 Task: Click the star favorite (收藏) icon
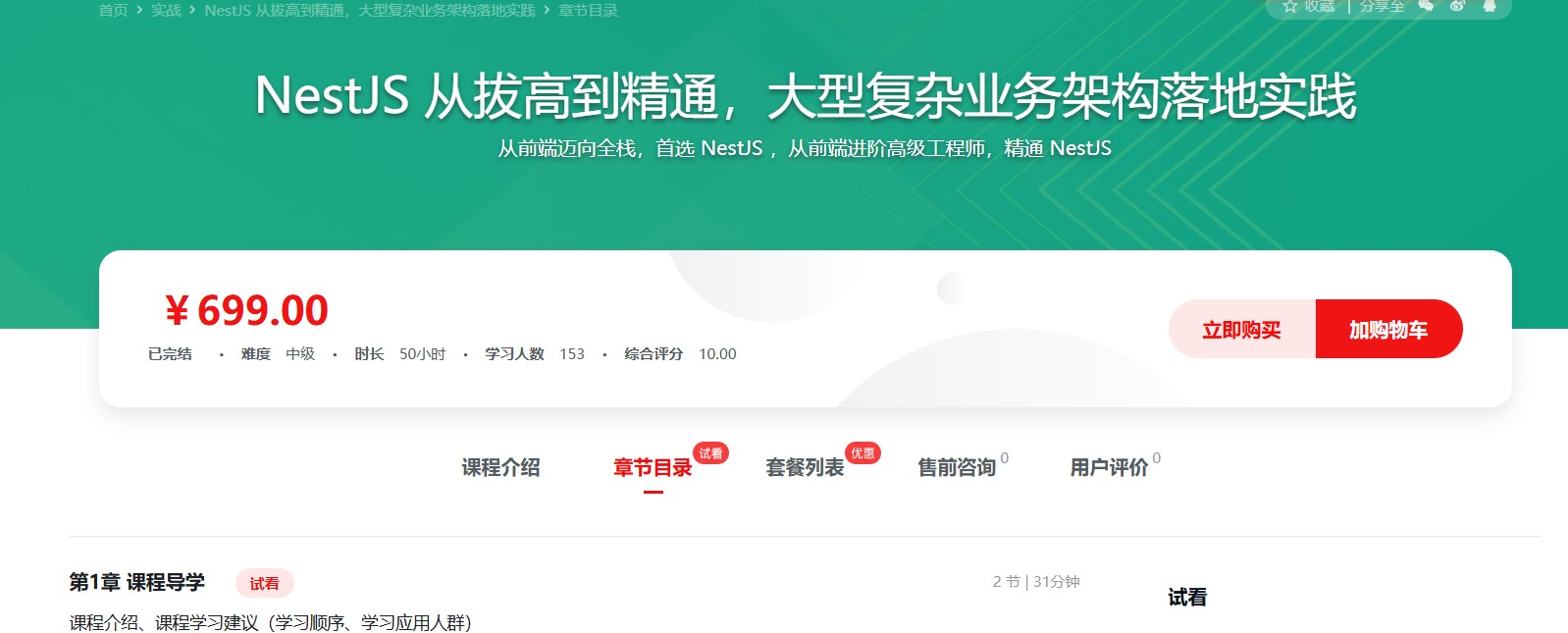[1289, 6]
